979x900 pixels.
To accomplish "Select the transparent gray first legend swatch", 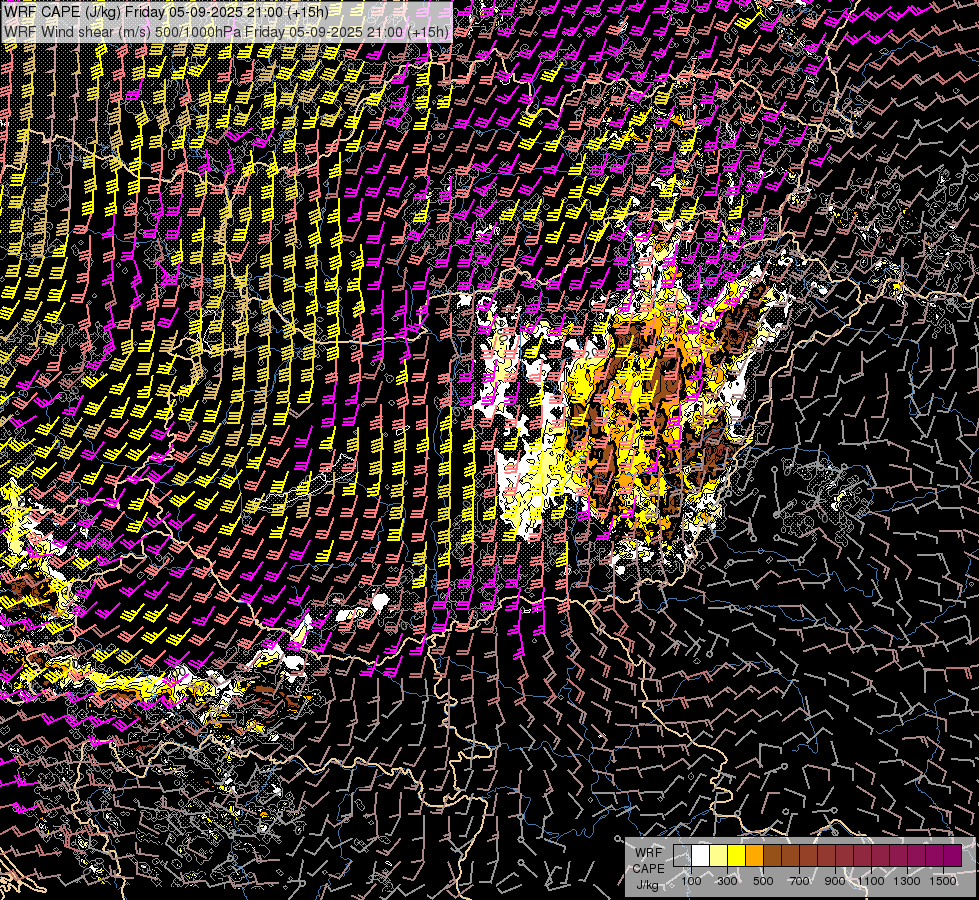I will tap(682, 856).
